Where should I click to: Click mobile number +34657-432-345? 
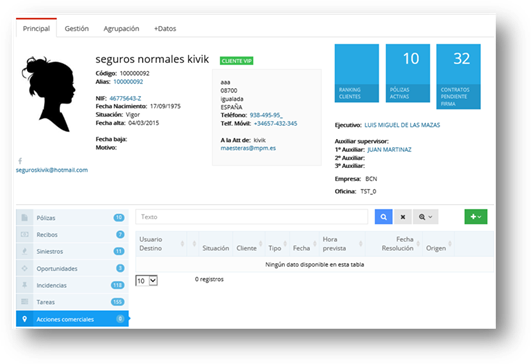point(275,123)
